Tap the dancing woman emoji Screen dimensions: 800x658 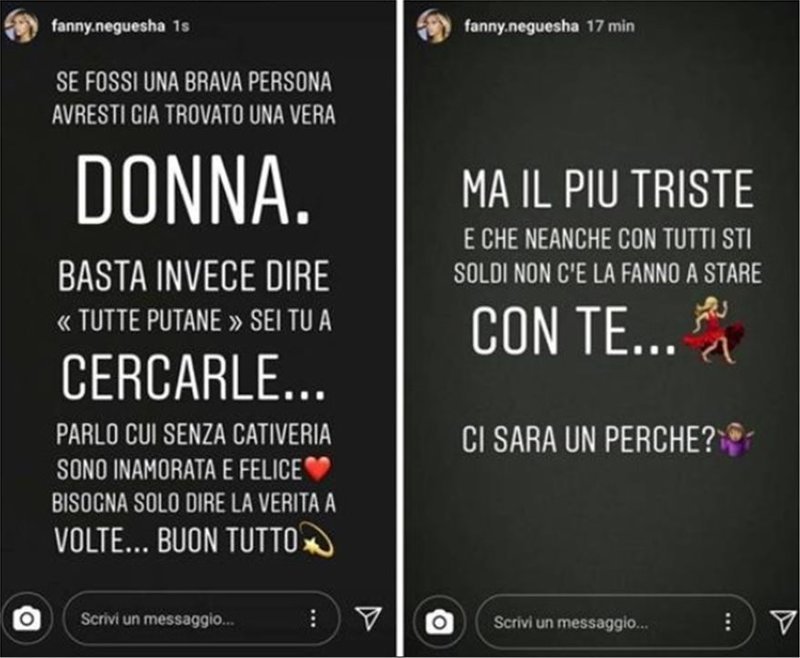click(713, 331)
